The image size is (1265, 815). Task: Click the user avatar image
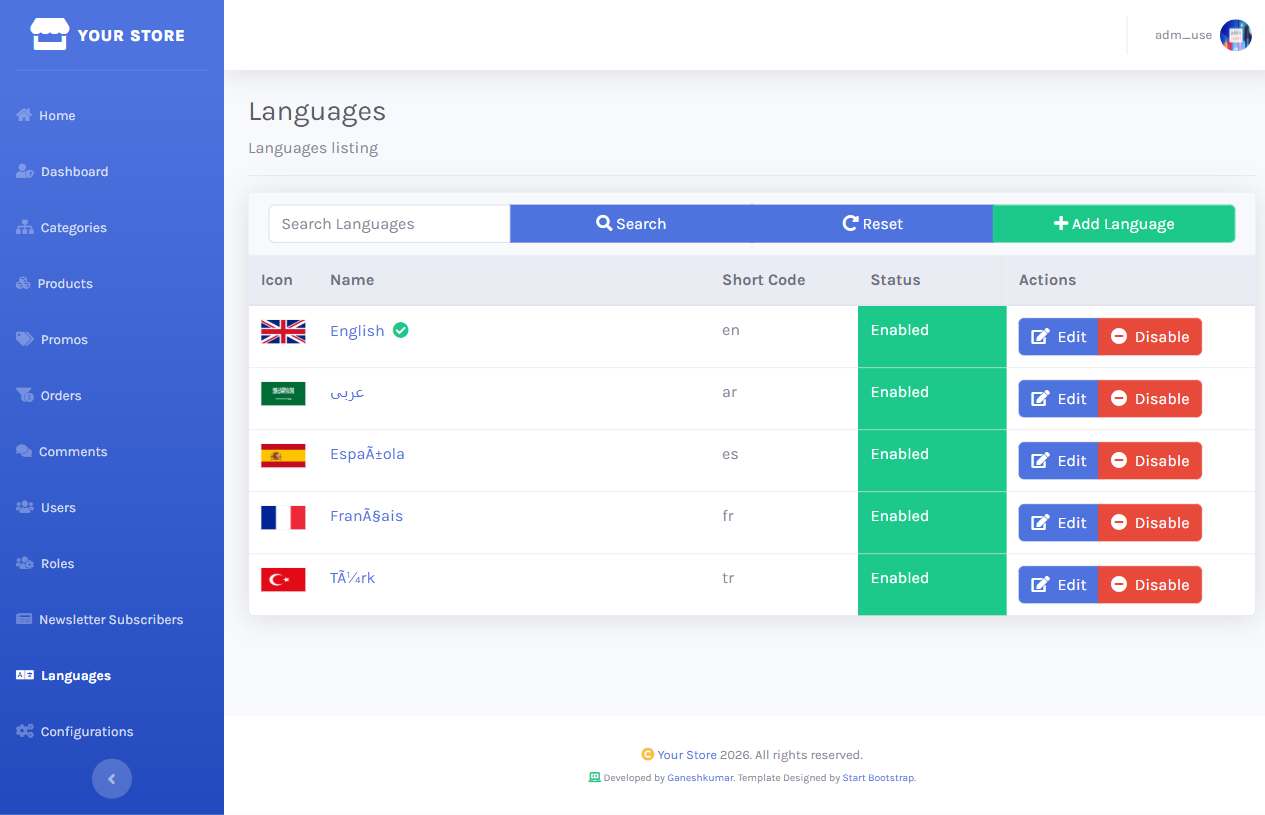[x=1236, y=35]
